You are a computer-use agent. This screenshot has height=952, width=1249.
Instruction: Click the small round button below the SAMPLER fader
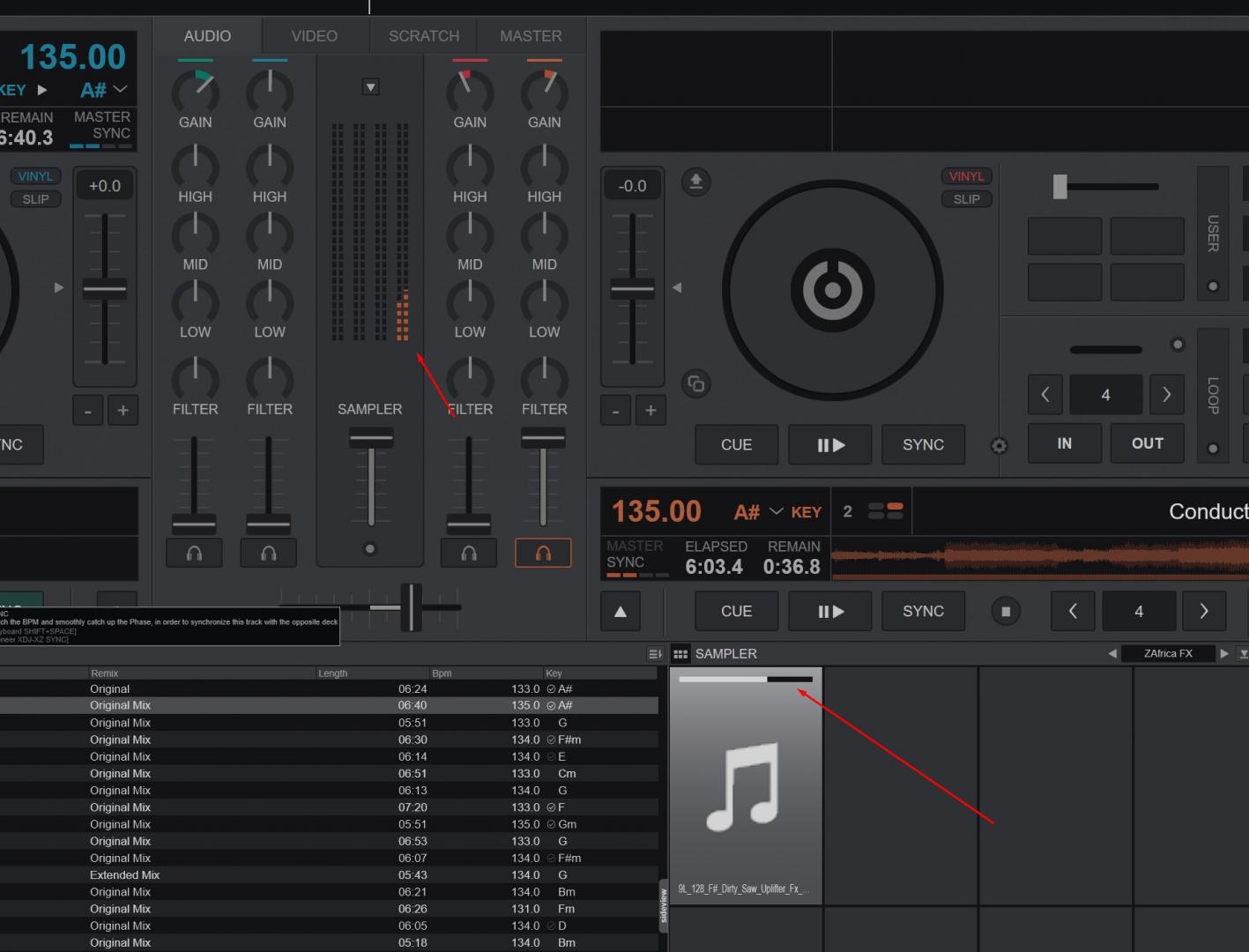[x=370, y=549]
